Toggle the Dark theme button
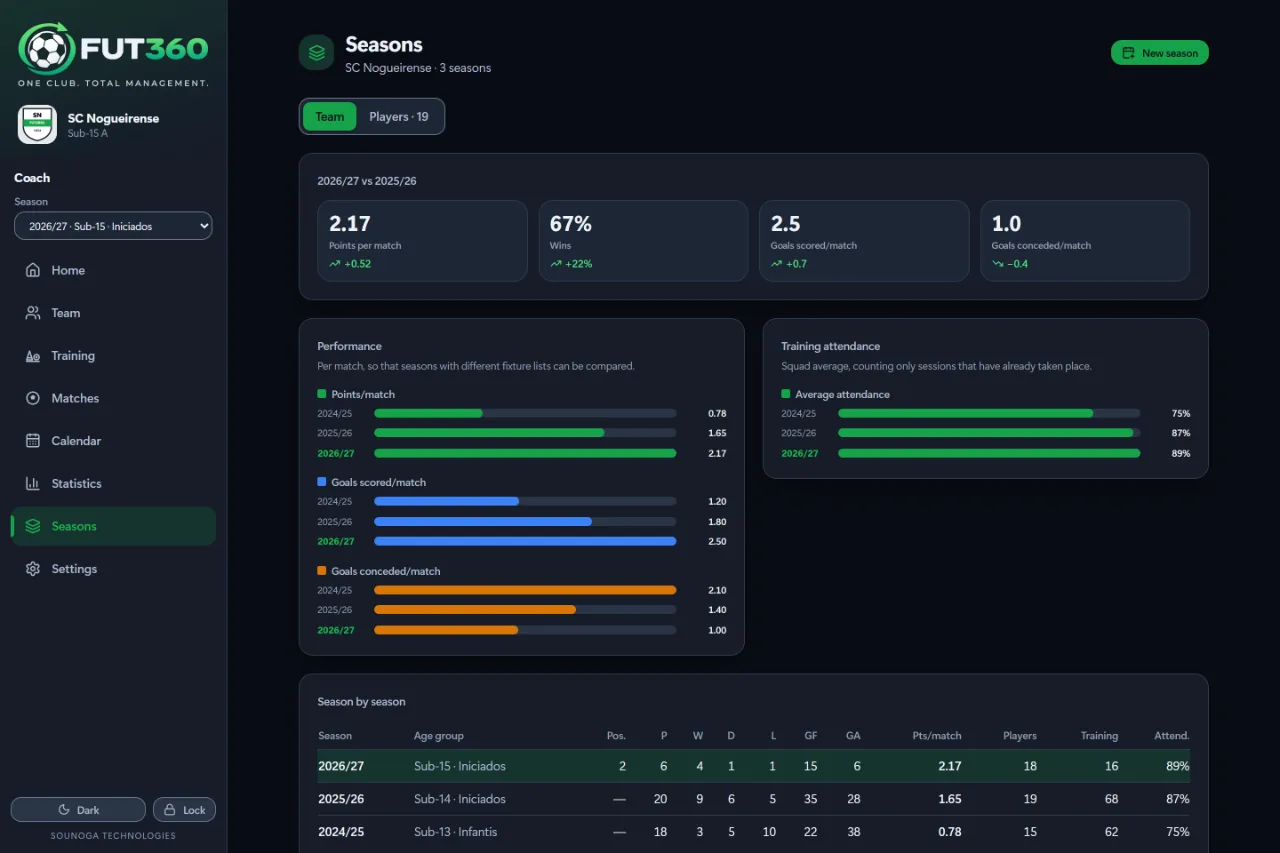The image size is (1280, 853). tap(78, 810)
